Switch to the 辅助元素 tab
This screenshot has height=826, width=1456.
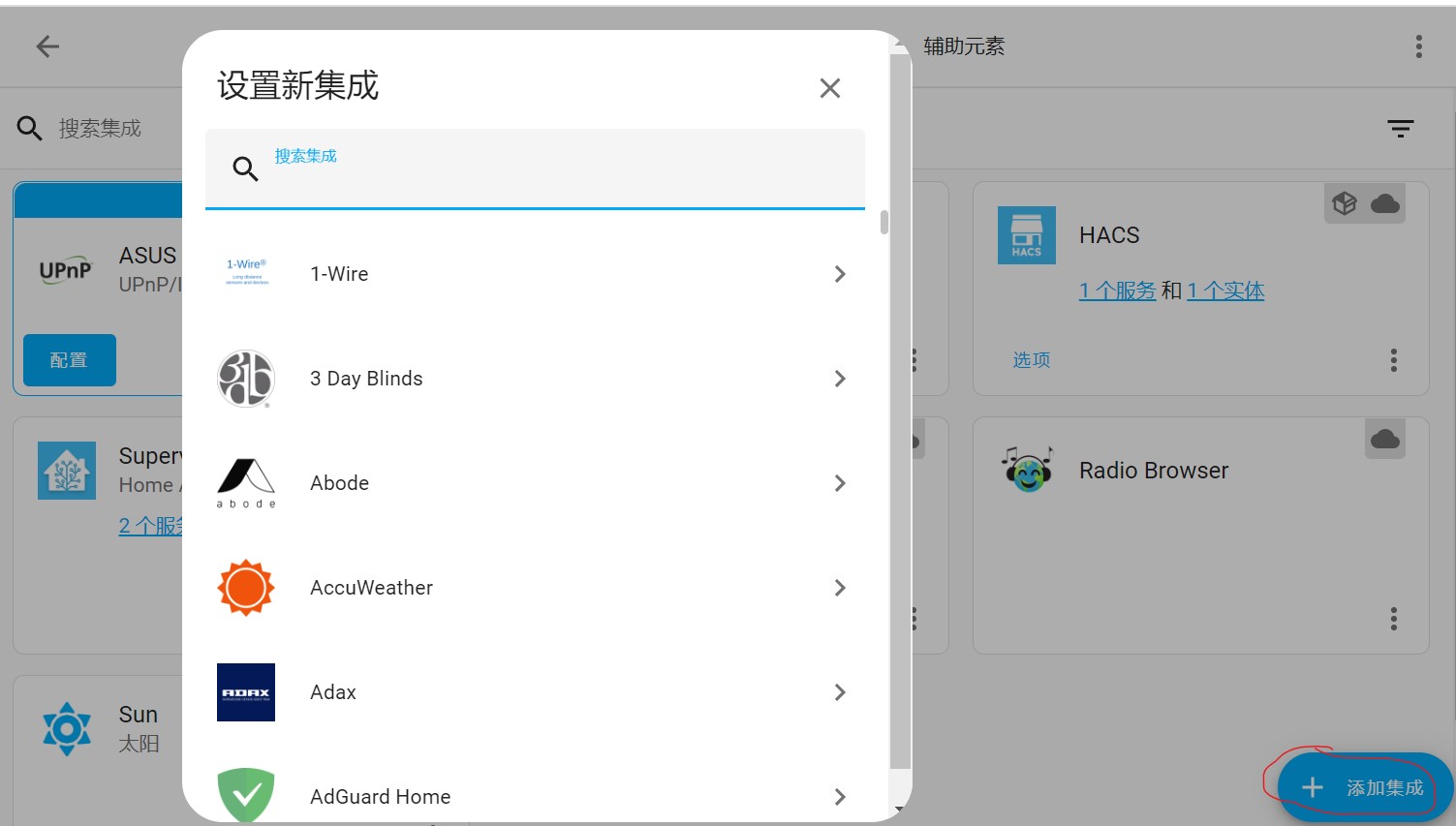click(964, 46)
